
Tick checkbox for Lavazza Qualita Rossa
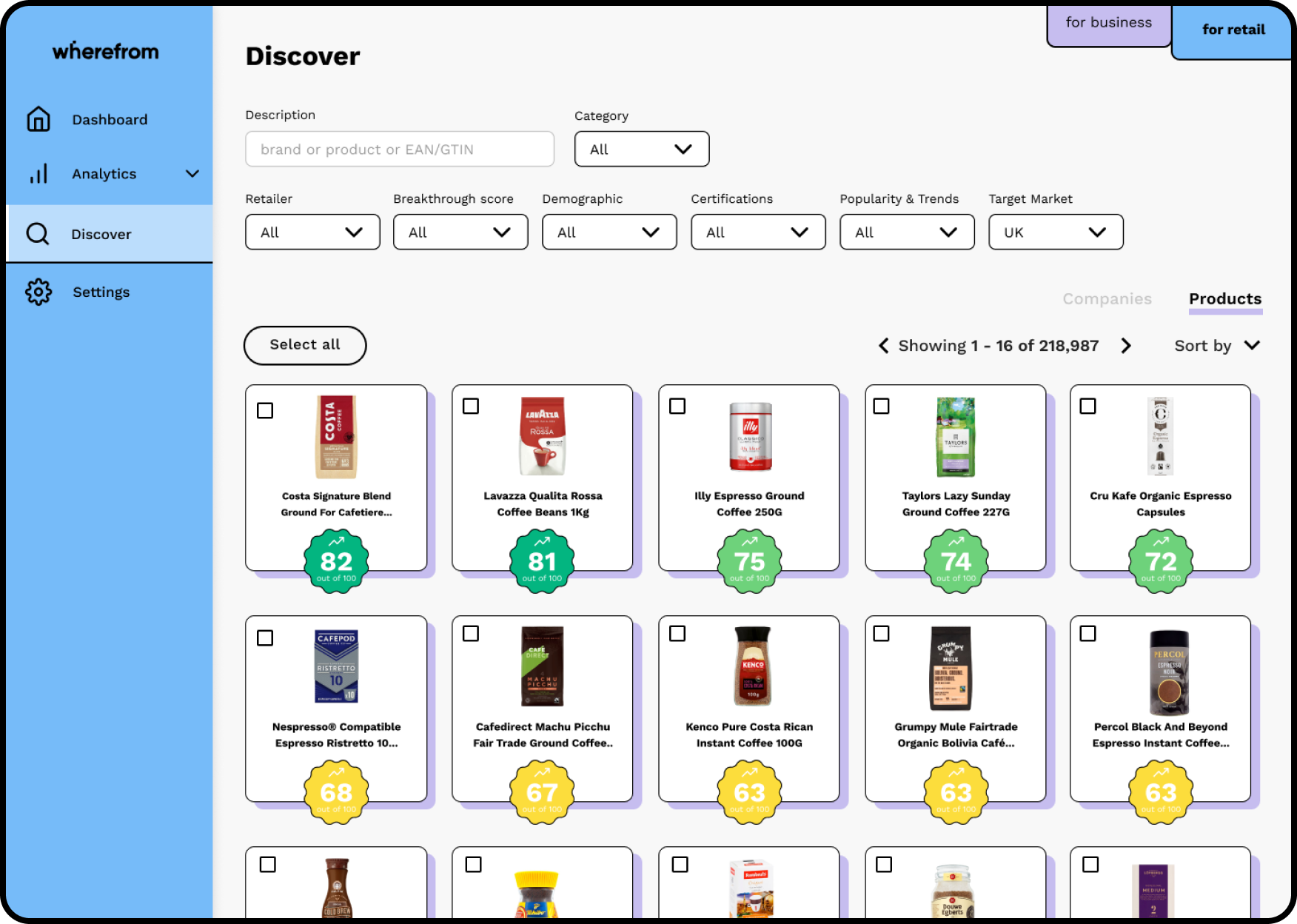[x=471, y=406]
